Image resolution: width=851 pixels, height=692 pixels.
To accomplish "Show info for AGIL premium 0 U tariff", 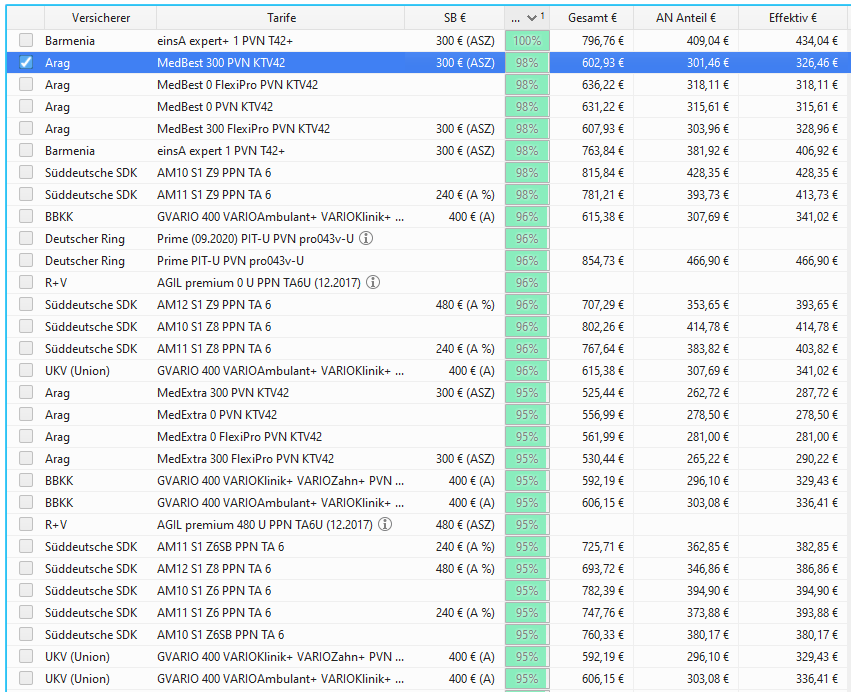I will (373, 282).
